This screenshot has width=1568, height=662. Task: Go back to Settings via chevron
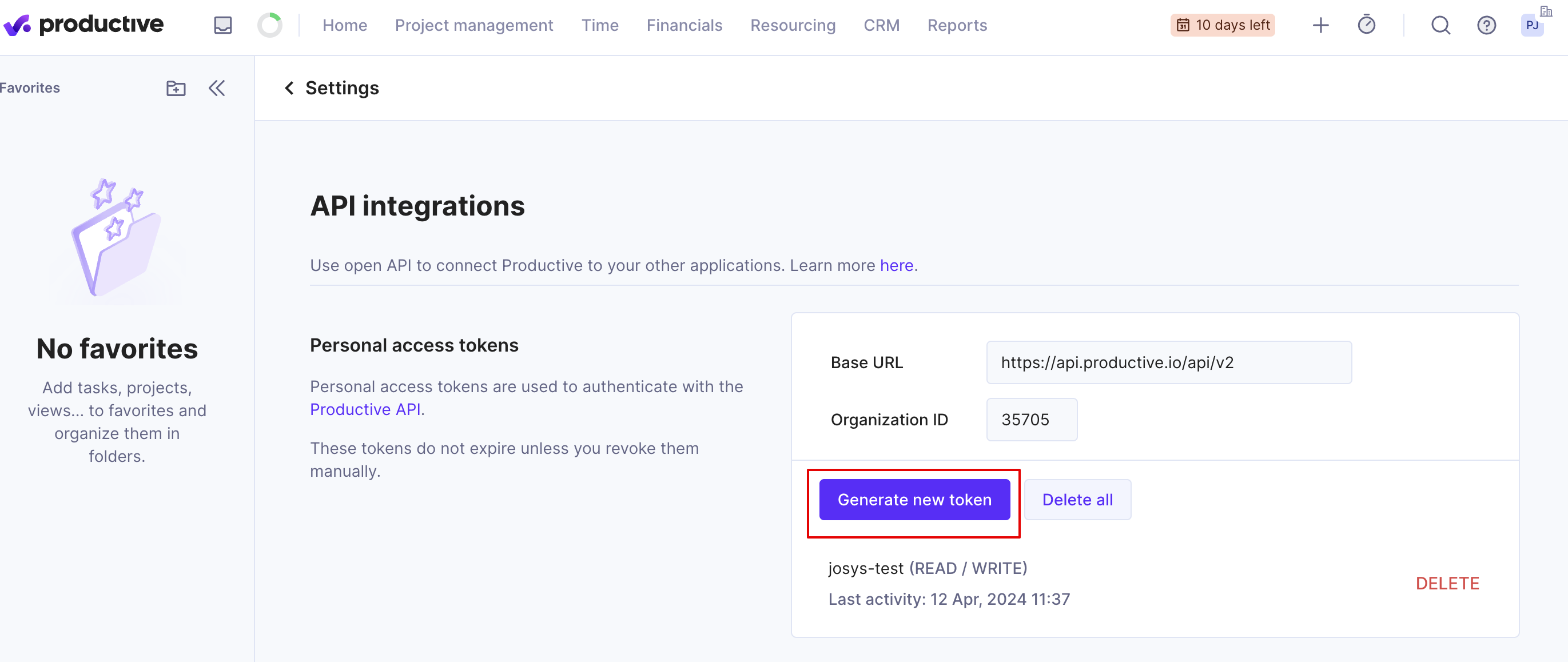click(x=289, y=88)
